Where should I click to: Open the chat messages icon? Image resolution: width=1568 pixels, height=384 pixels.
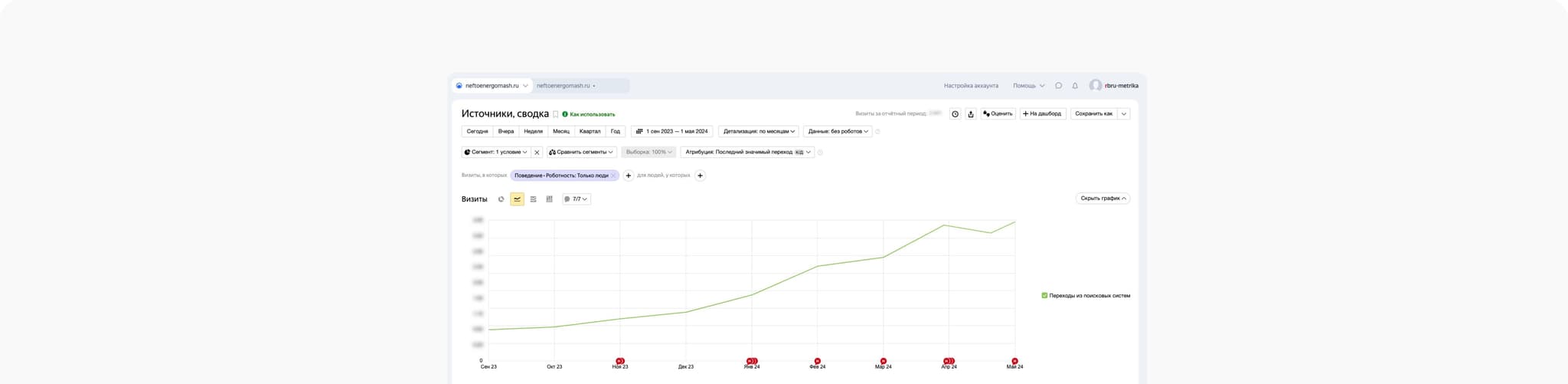[1058, 86]
